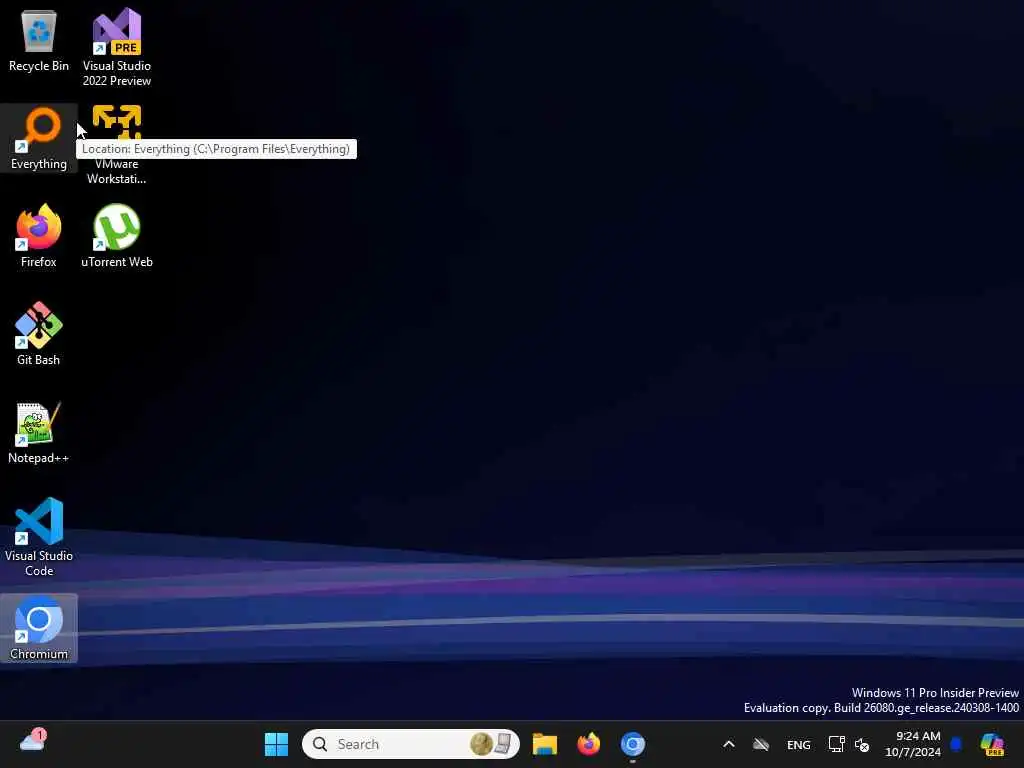The image size is (1024, 768).
Task: Select the Git Bash desktop shortcut
Action: (x=39, y=334)
